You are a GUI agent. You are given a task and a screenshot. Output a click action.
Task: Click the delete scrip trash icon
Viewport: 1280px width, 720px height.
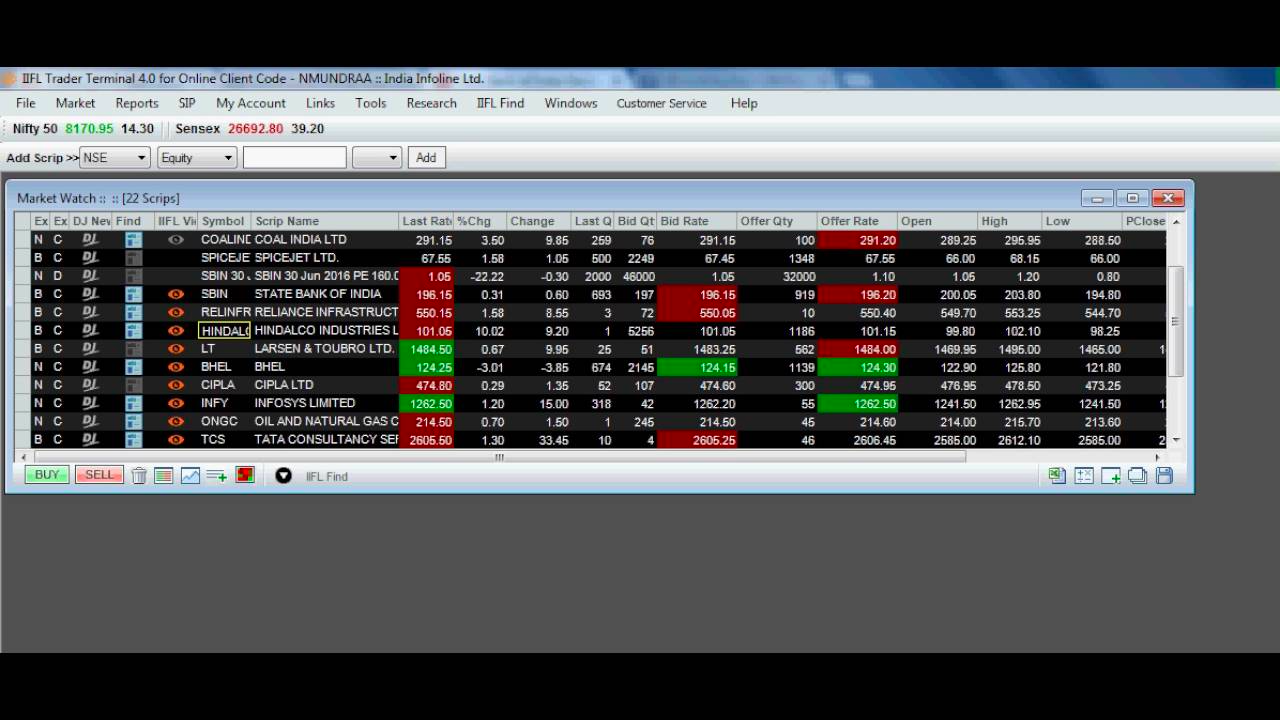pos(139,476)
